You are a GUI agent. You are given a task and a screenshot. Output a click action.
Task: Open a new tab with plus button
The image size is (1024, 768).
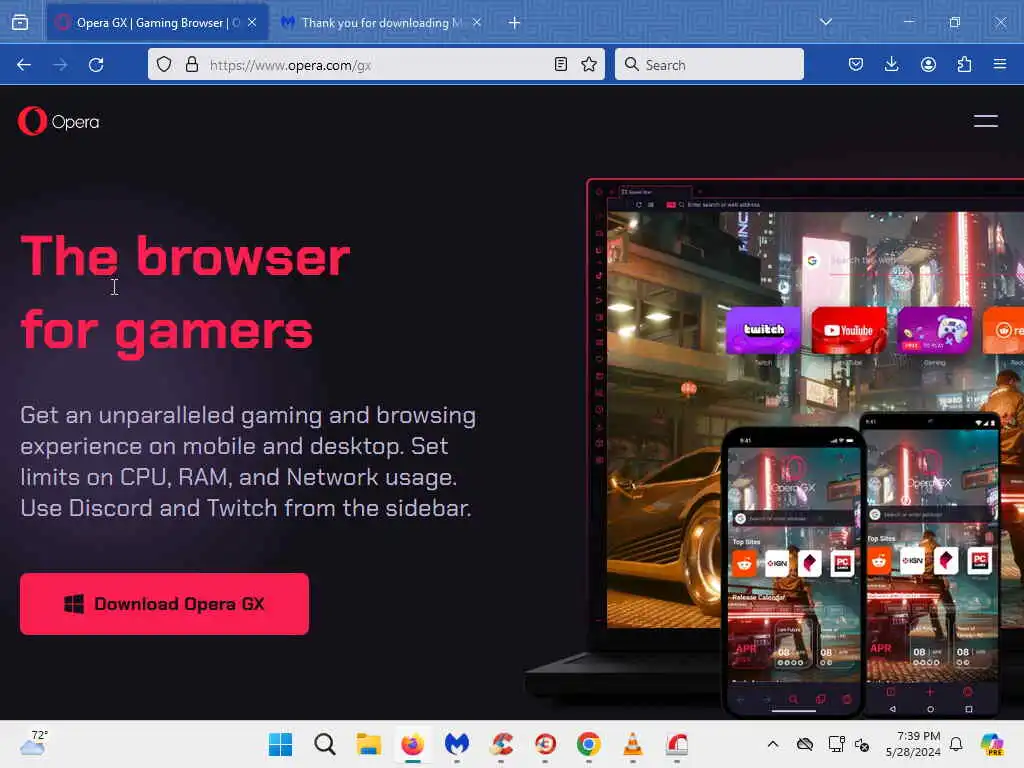515,23
